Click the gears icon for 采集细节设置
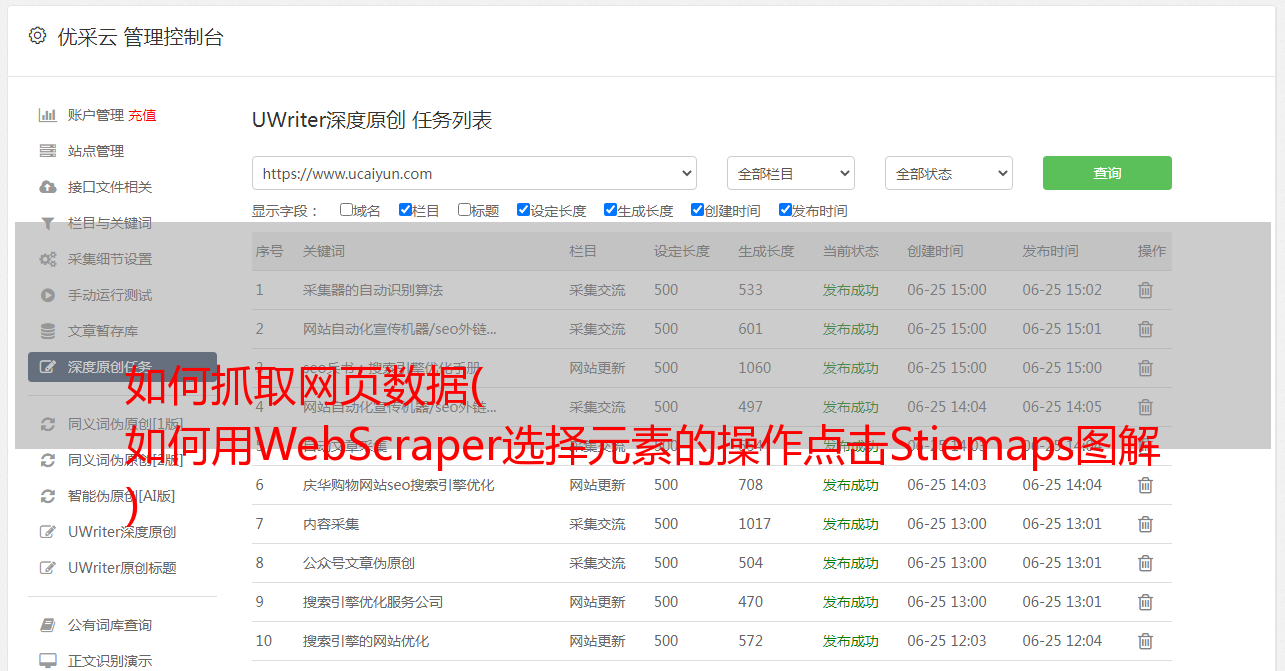This screenshot has width=1285, height=671. point(47,259)
